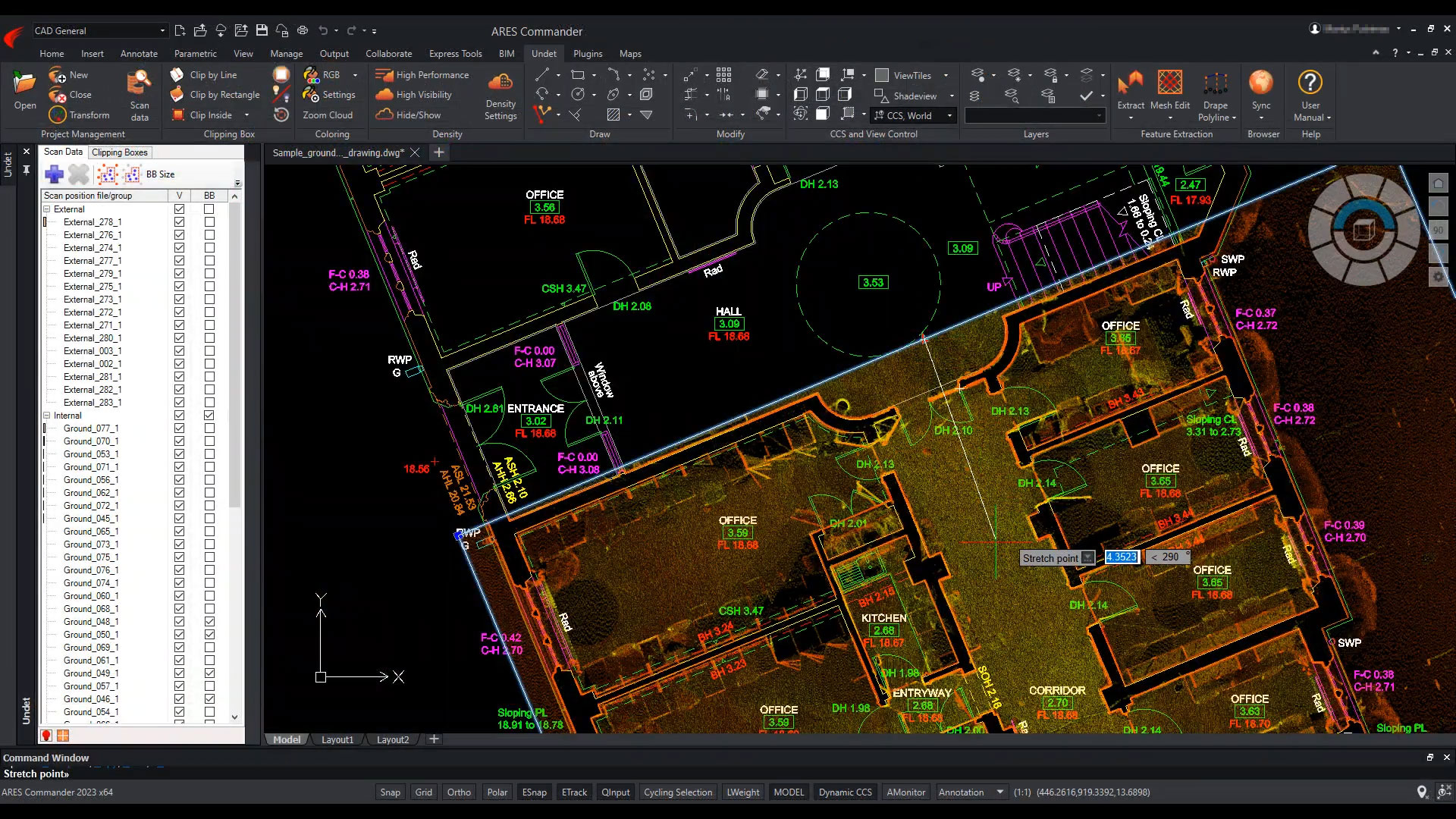Viewport: 1456px width, 819px height.
Task: Toggle the Dynamic CCS button
Action: (845, 792)
